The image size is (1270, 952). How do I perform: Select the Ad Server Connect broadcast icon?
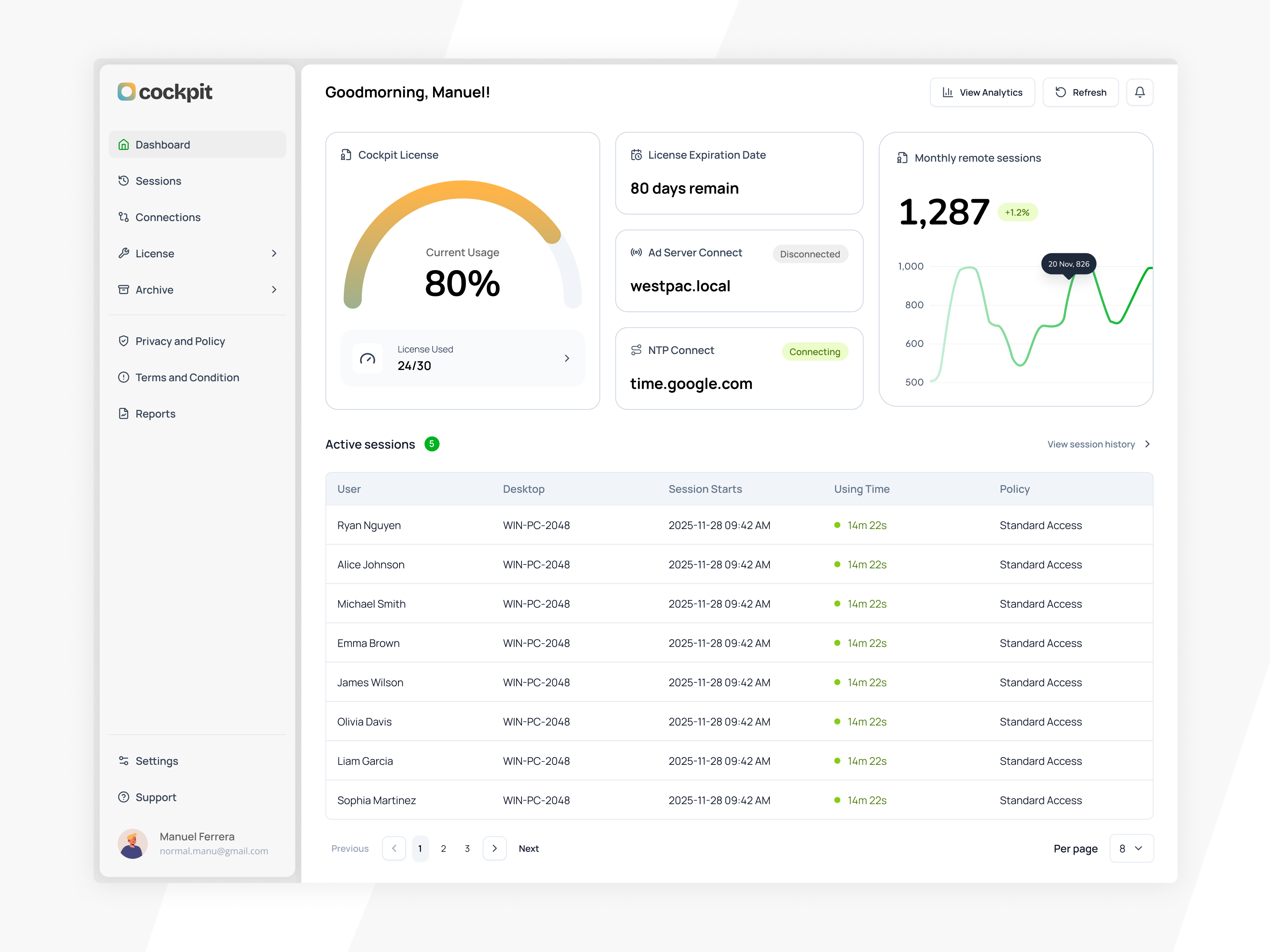[636, 253]
